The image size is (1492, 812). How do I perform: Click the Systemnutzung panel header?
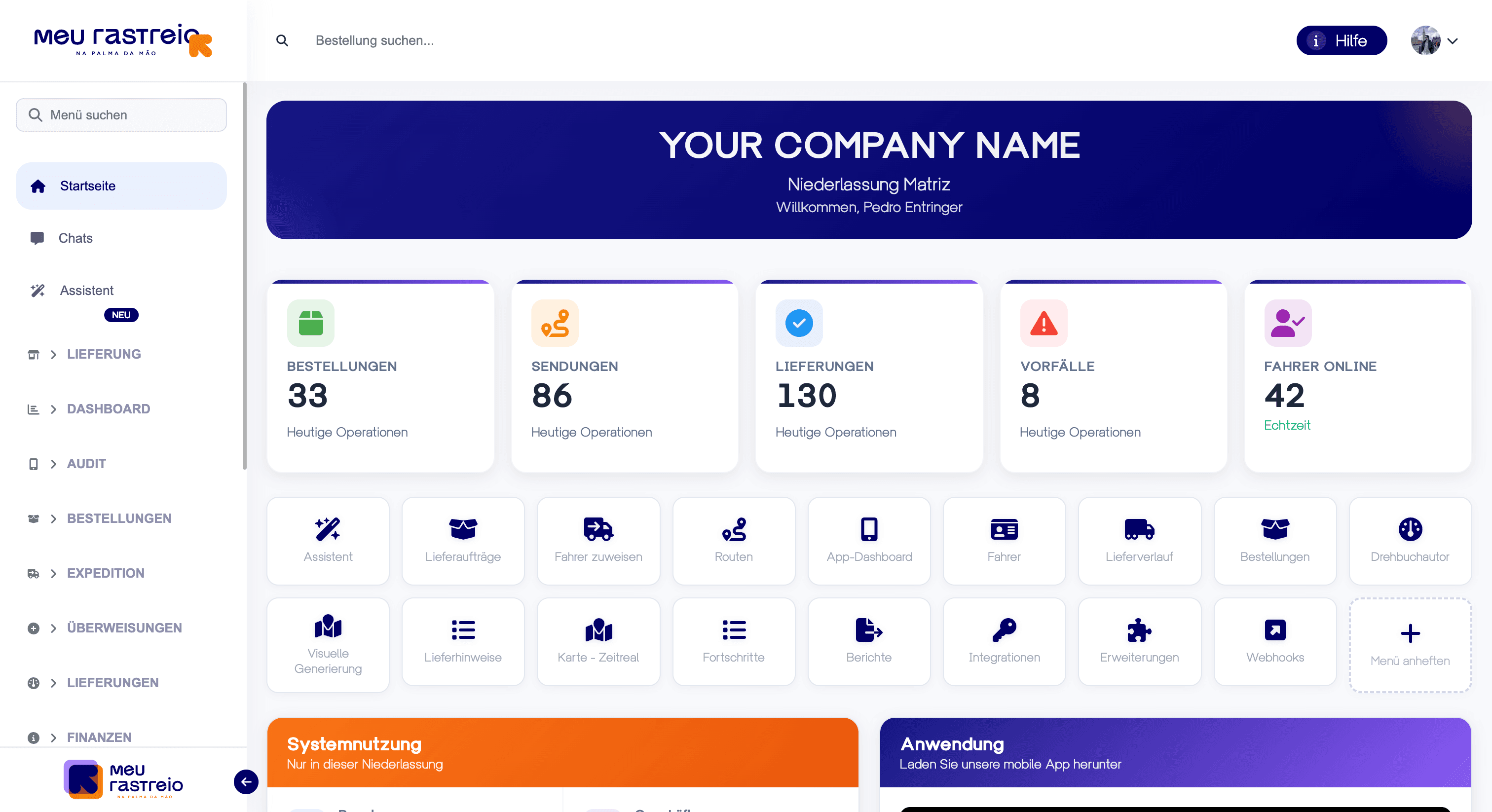[562, 752]
